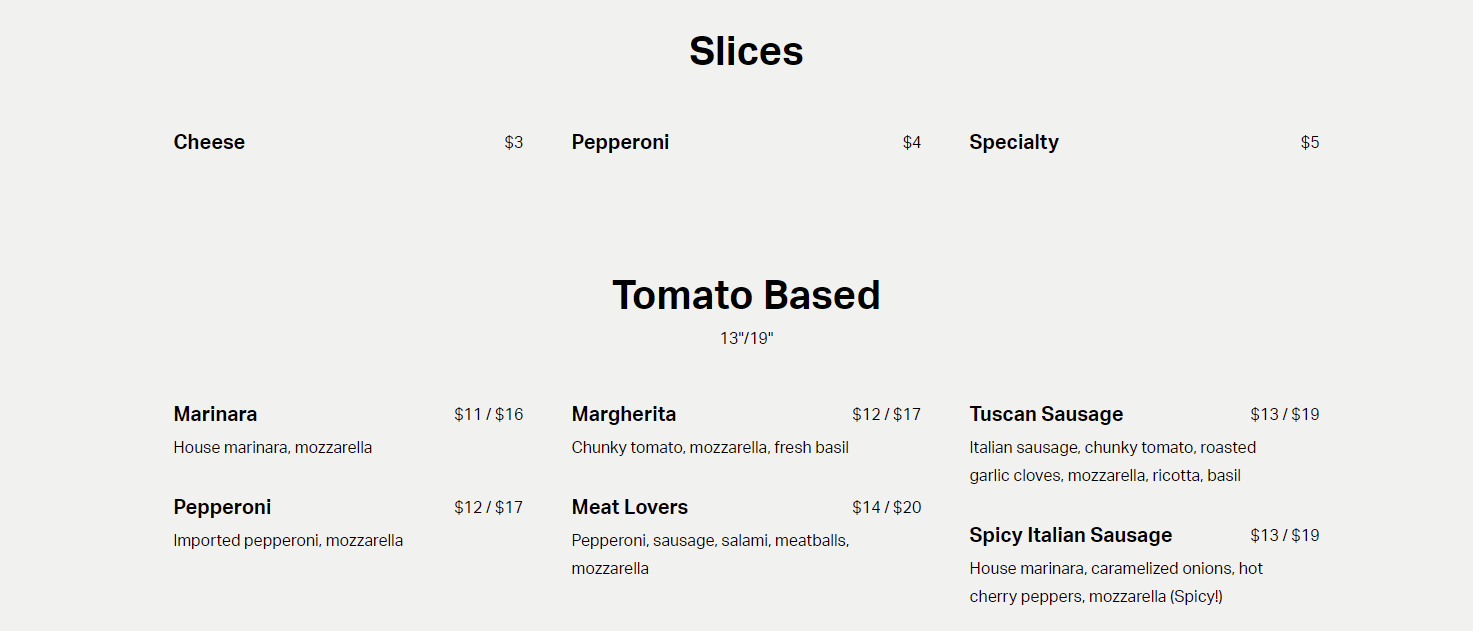
Task: Click the $11 / $16 Marinara price
Action: click(x=488, y=414)
